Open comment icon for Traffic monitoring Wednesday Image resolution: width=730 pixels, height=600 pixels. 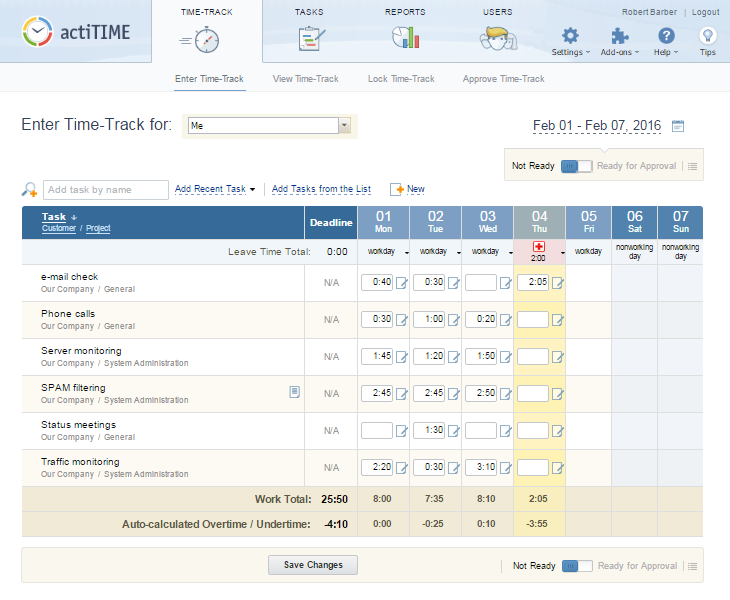tap(506, 468)
